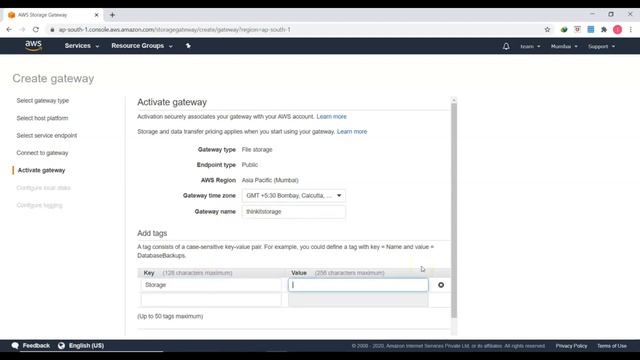
Task: Click the 'Public' endpoint type value
Action: 250,165
